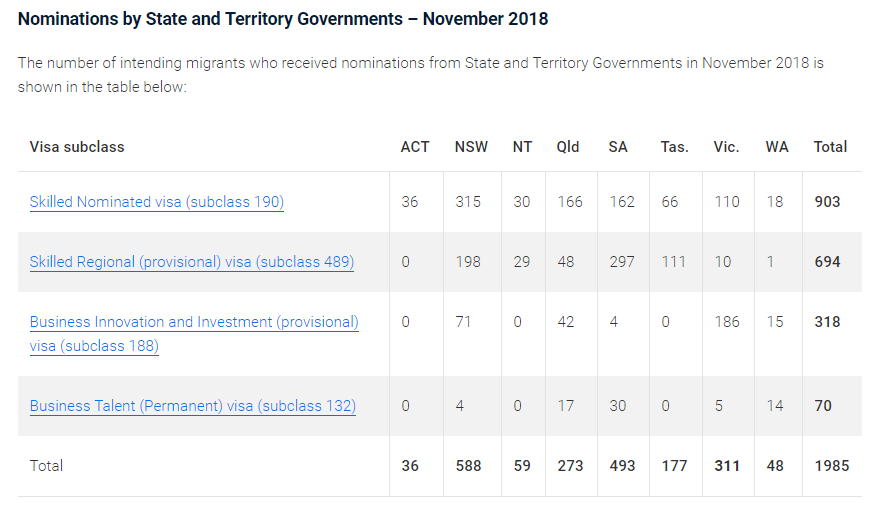This screenshot has width=880, height=506.
Task: Select the NT column header
Action: 522,147
